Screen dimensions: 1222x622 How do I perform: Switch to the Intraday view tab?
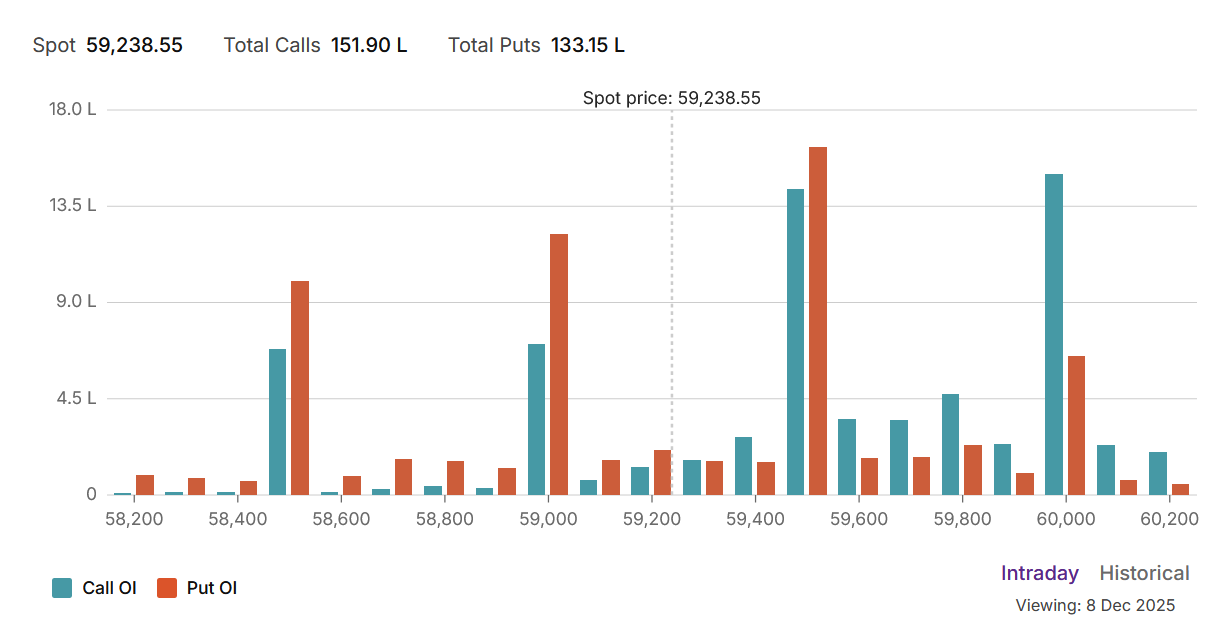click(x=1039, y=573)
